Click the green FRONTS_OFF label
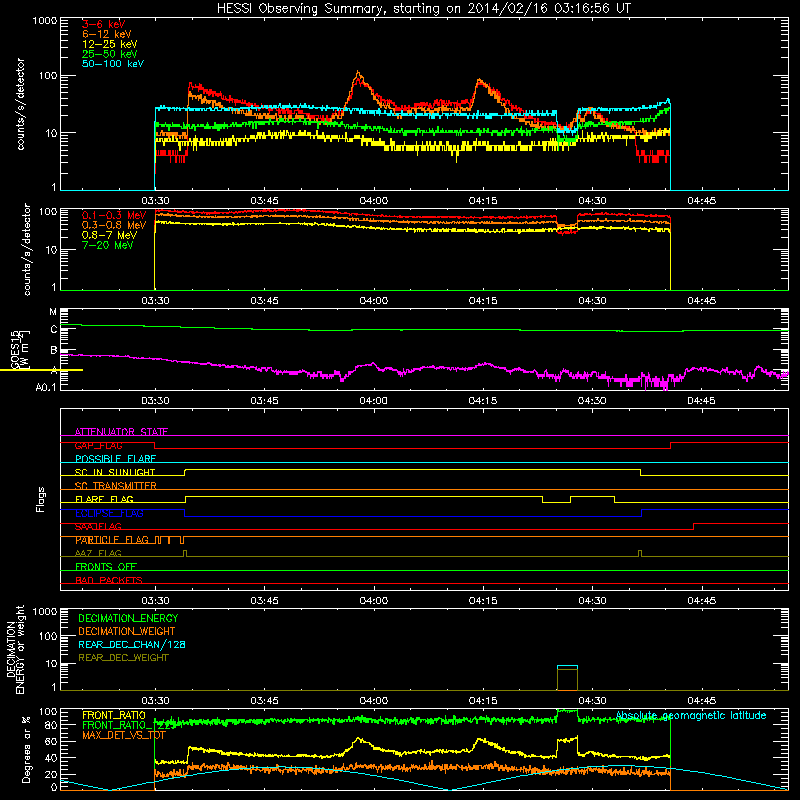Viewport: 800px width, 800px height. pos(106,567)
